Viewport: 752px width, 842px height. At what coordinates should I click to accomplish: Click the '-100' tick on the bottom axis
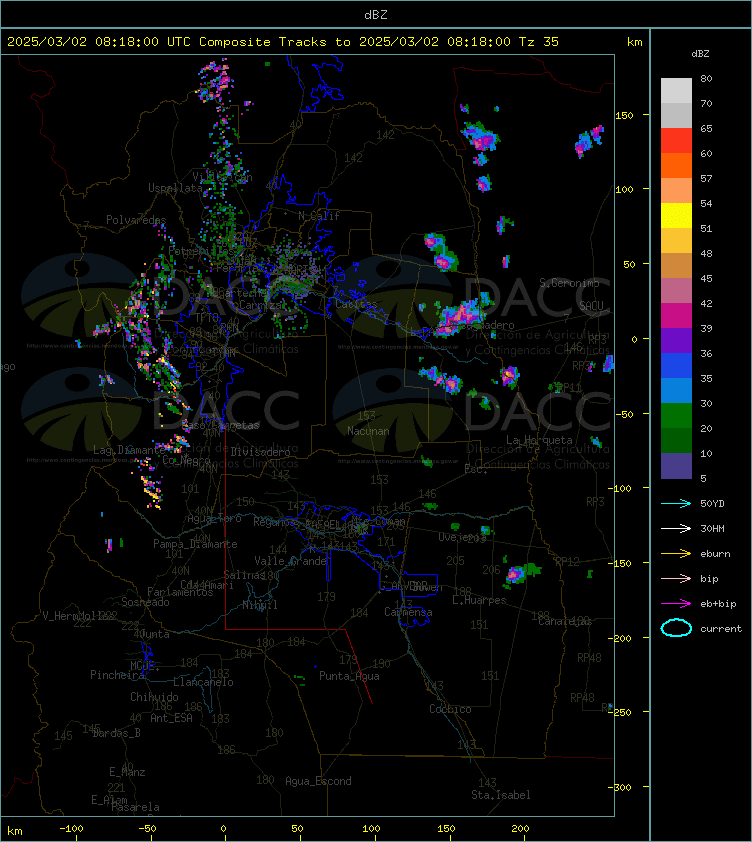coord(71,829)
